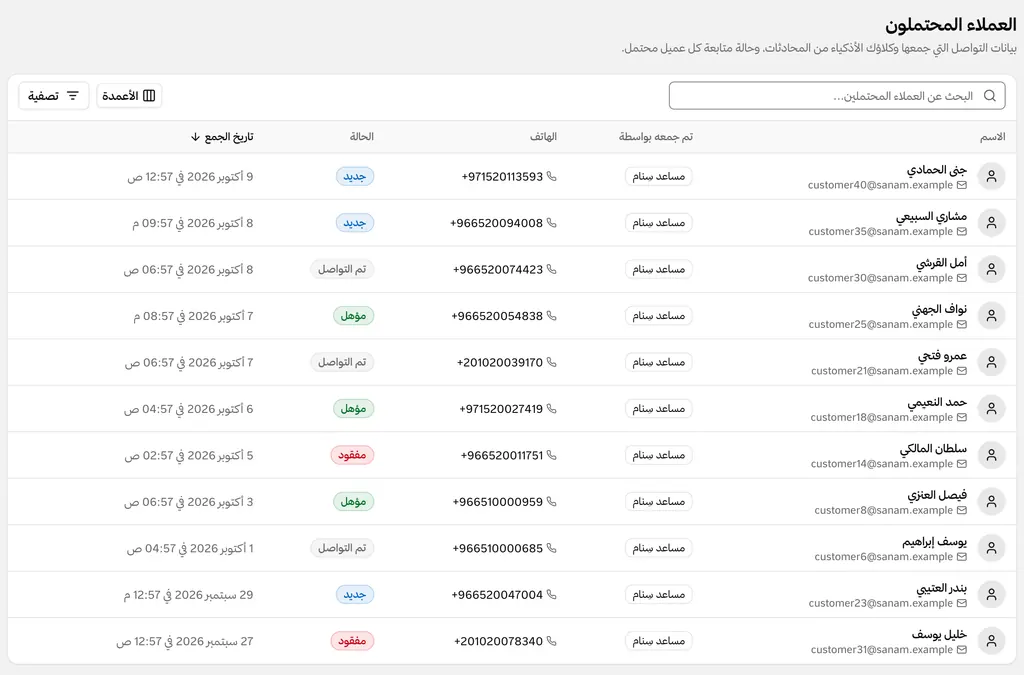Click email customer31@sanam.example

point(882,650)
